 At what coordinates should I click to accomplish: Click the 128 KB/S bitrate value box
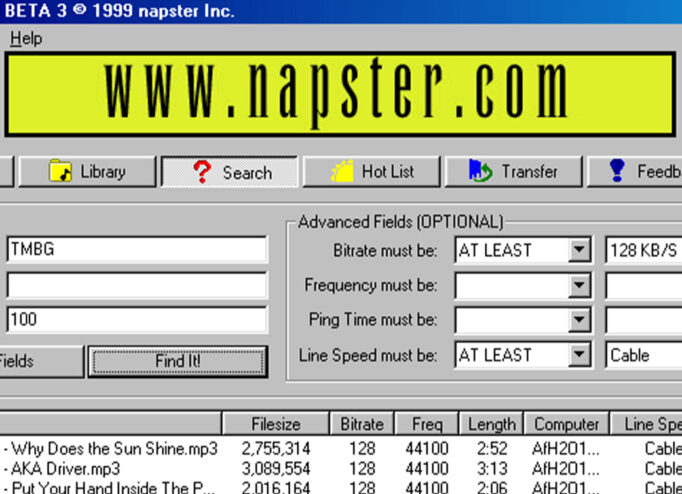click(x=644, y=250)
